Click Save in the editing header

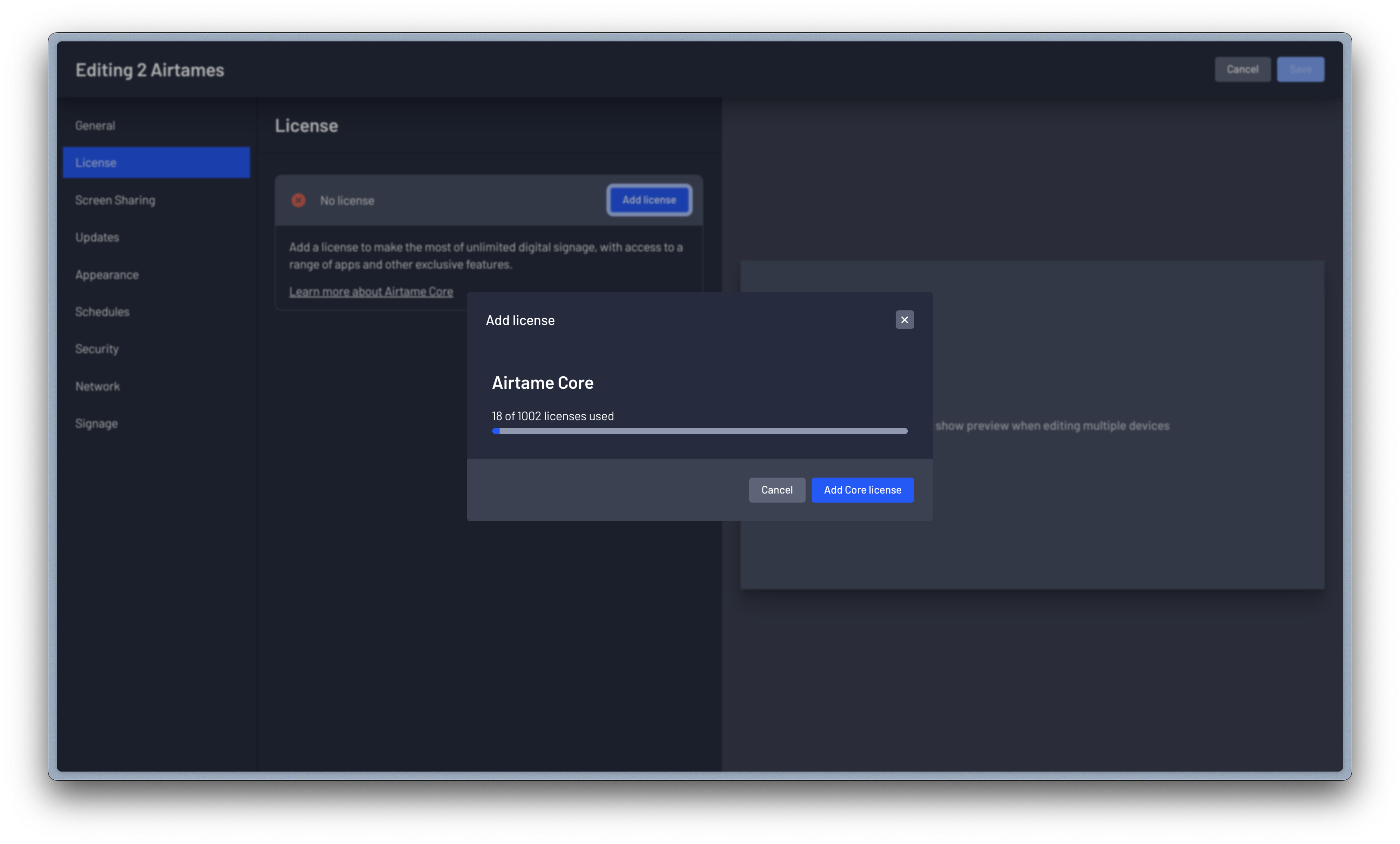pyautogui.click(x=1300, y=69)
